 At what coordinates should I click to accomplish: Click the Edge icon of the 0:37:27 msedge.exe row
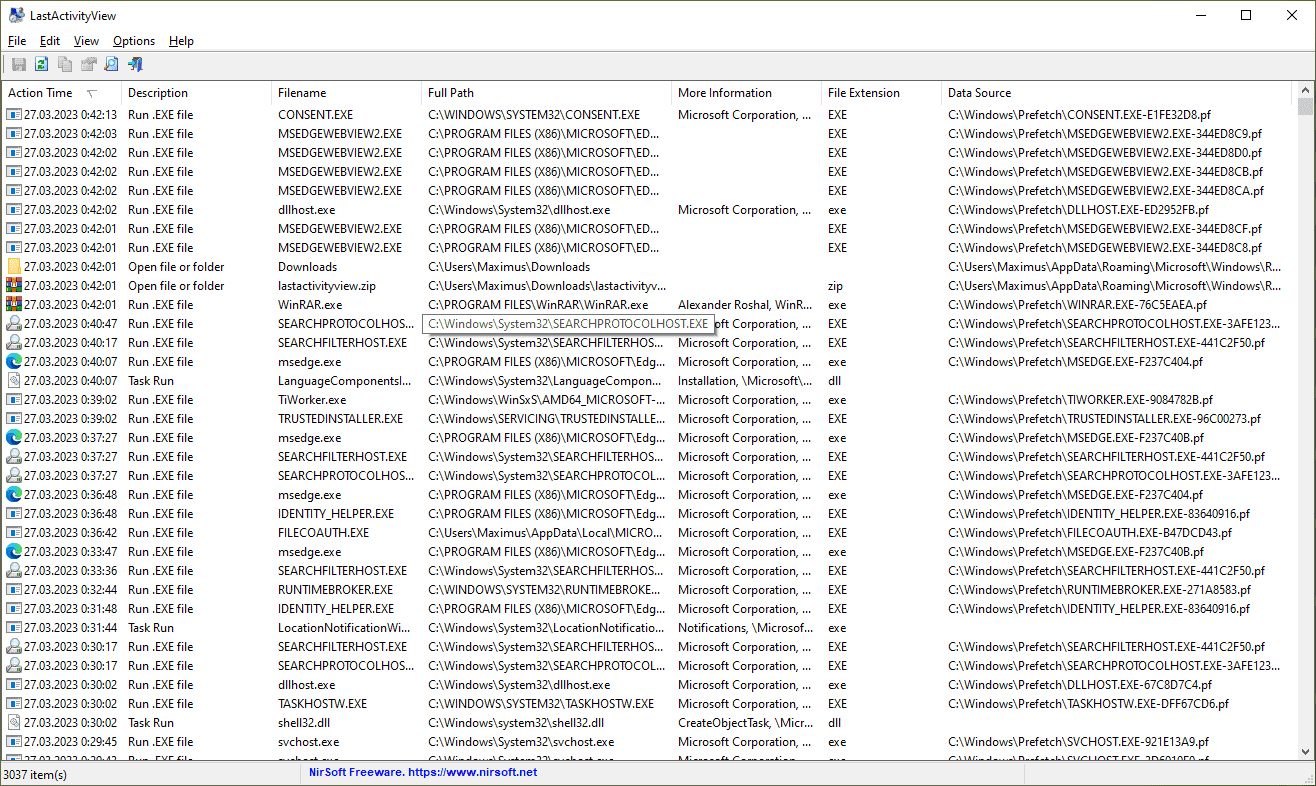(14, 438)
